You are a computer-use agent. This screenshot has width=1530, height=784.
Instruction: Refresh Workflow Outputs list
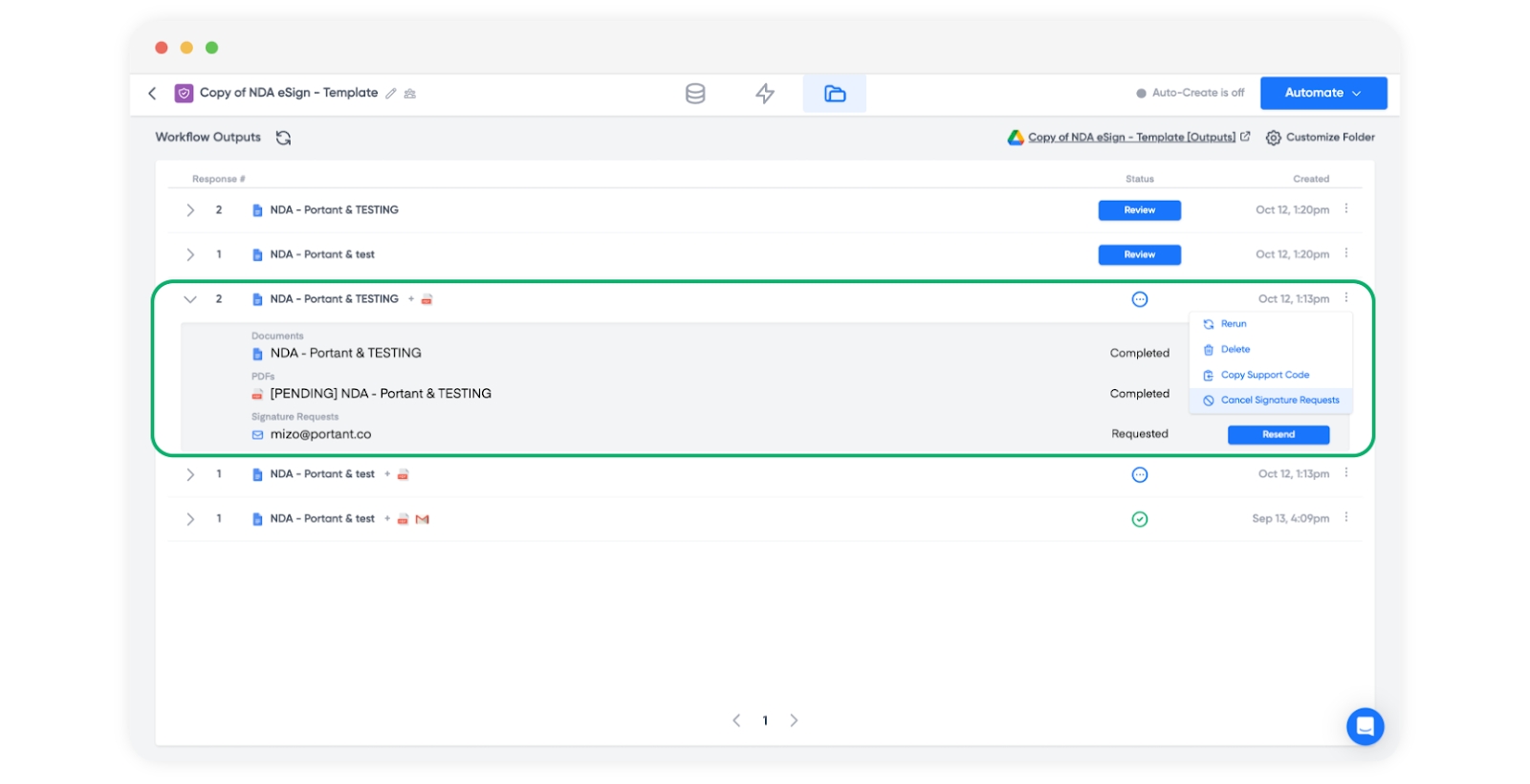point(283,138)
